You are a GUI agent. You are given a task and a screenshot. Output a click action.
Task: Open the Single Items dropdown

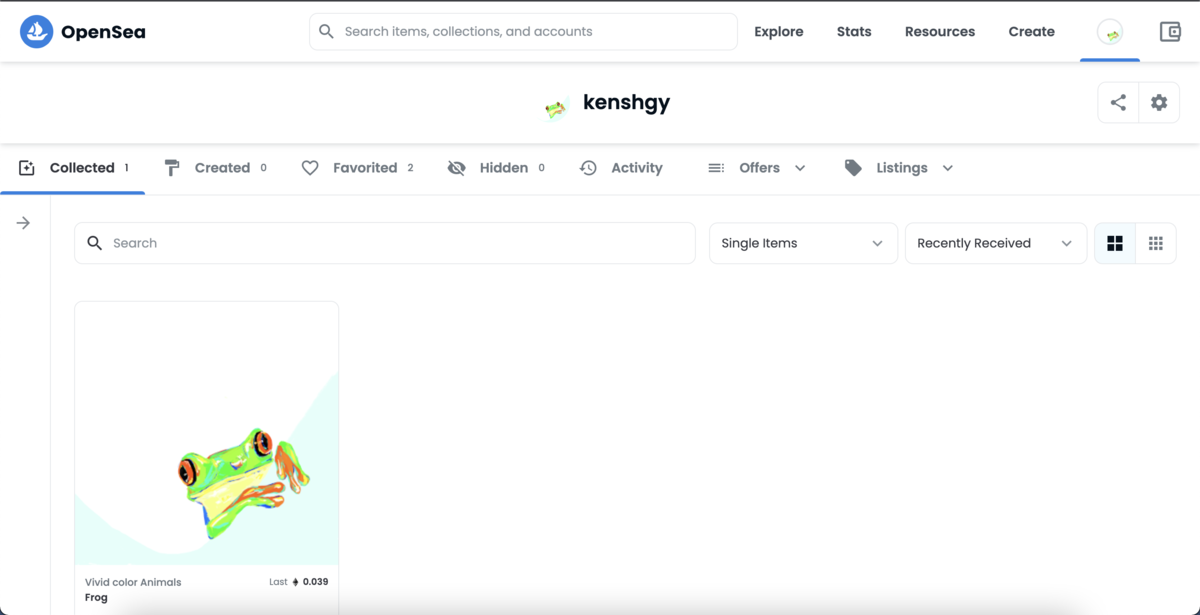pyautogui.click(x=802, y=243)
